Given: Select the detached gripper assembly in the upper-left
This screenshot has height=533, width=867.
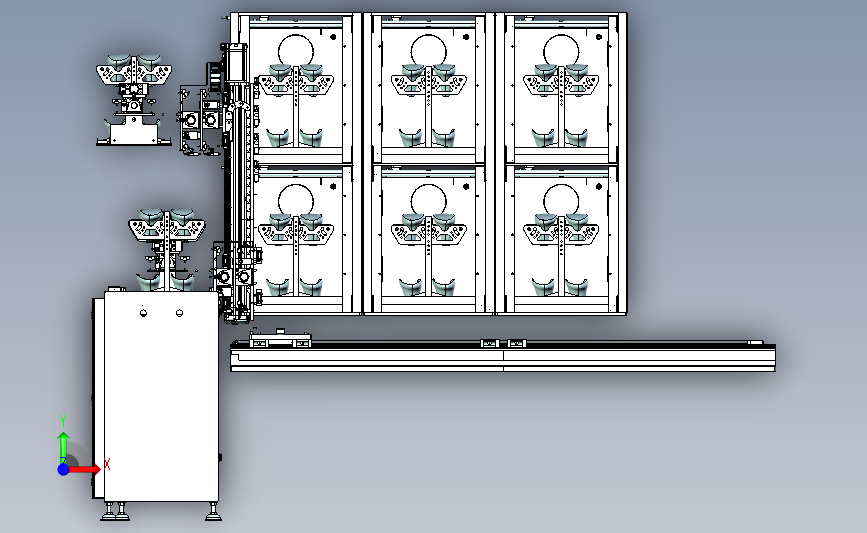Looking at the screenshot, I should tap(133, 100).
